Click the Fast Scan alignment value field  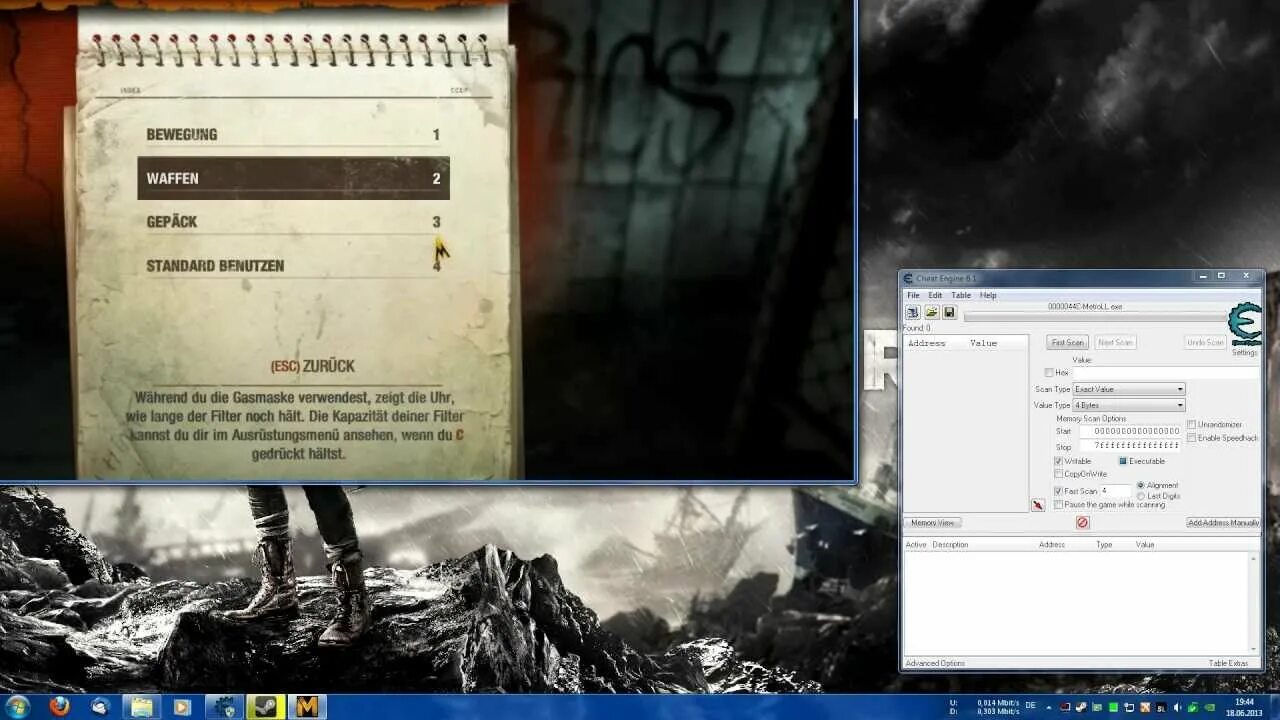[1115, 491]
